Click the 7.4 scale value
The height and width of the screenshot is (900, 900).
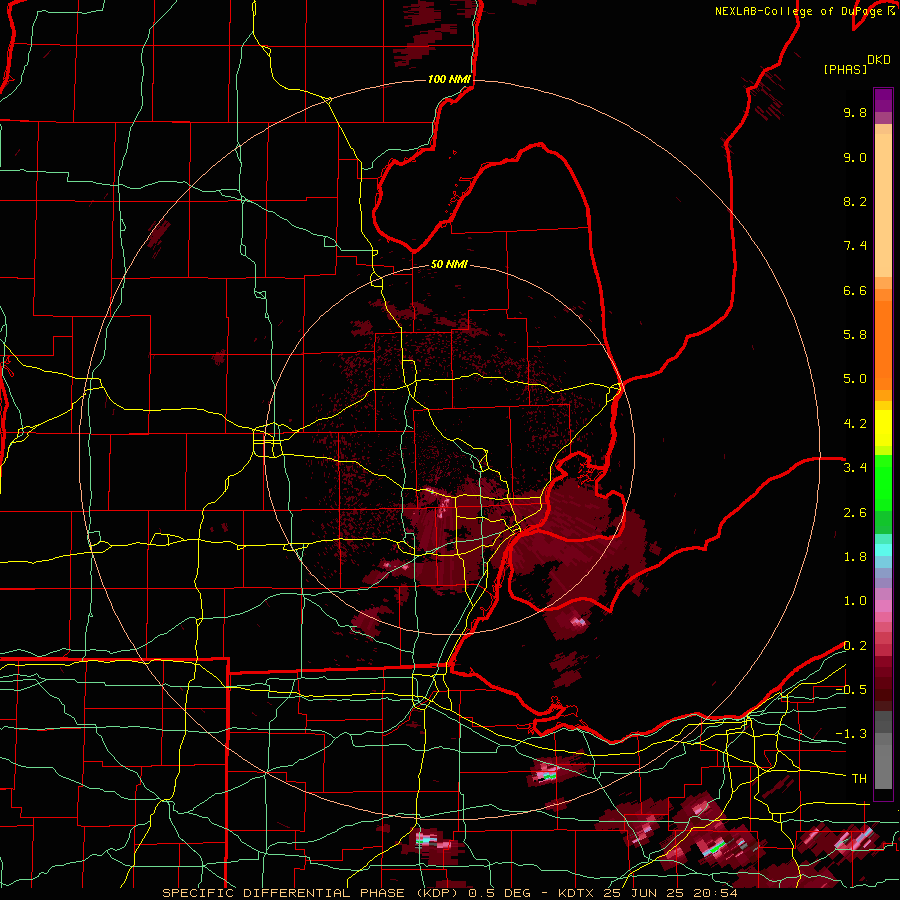(855, 246)
